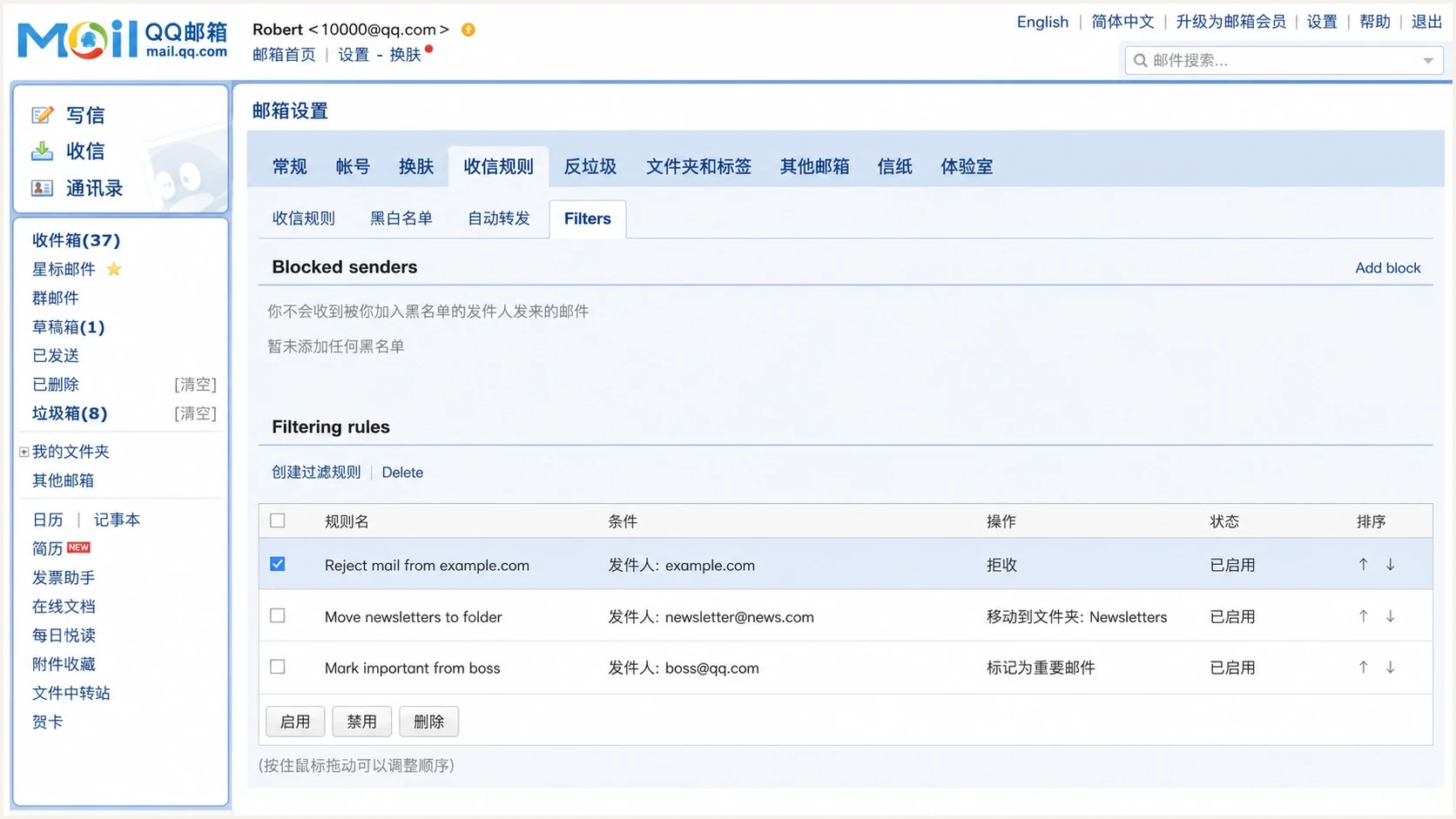The width and height of the screenshot is (1456, 819).
Task: Click the contacts card icon
Action: pyautogui.click(x=42, y=188)
